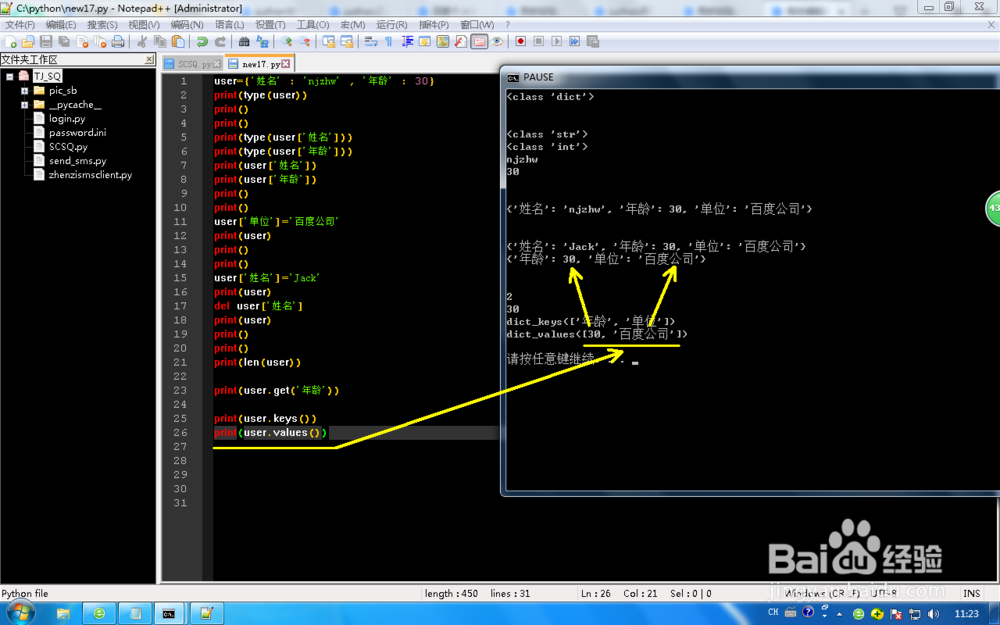Toggle word wrap in the toolbar
The height and width of the screenshot is (625, 1000).
[x=369, y=41]
